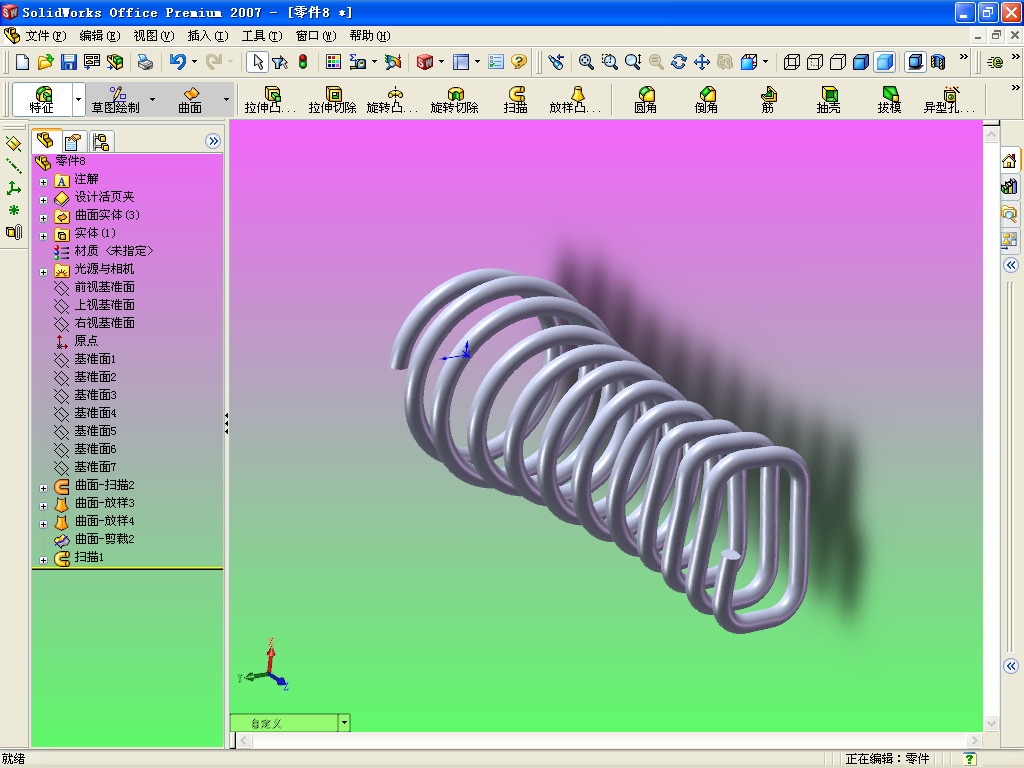Select 右视基准面 in the tree

tap(104, 323)
